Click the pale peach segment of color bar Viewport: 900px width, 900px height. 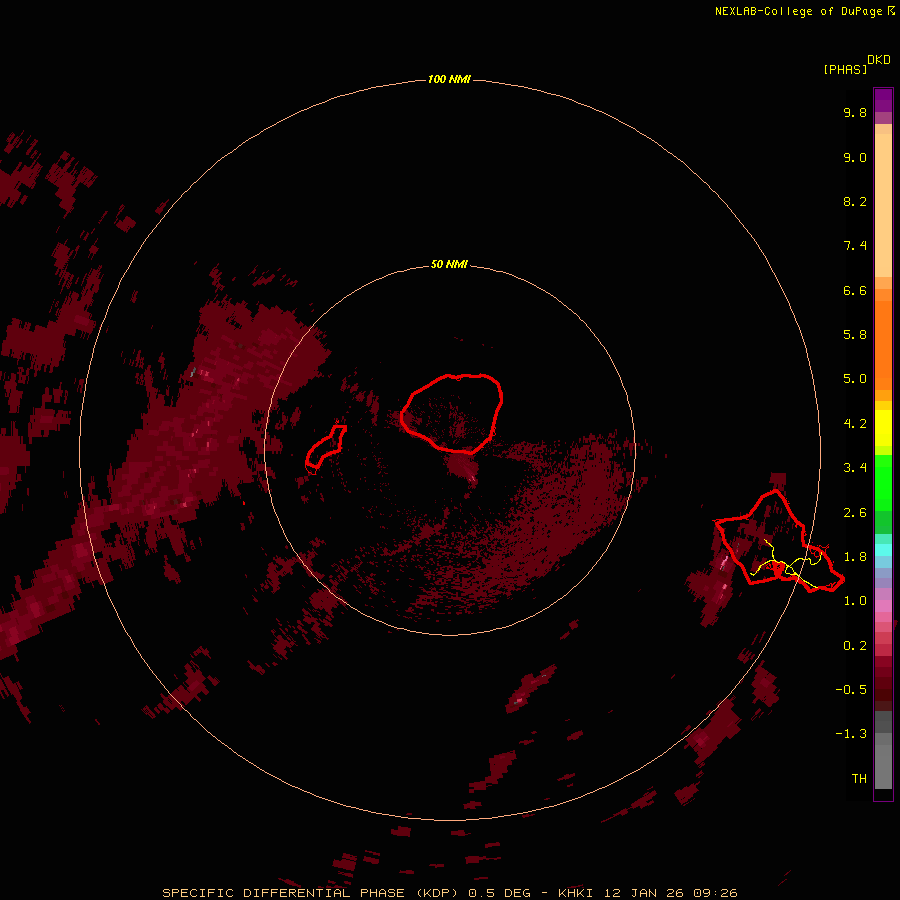pos(883,205)
